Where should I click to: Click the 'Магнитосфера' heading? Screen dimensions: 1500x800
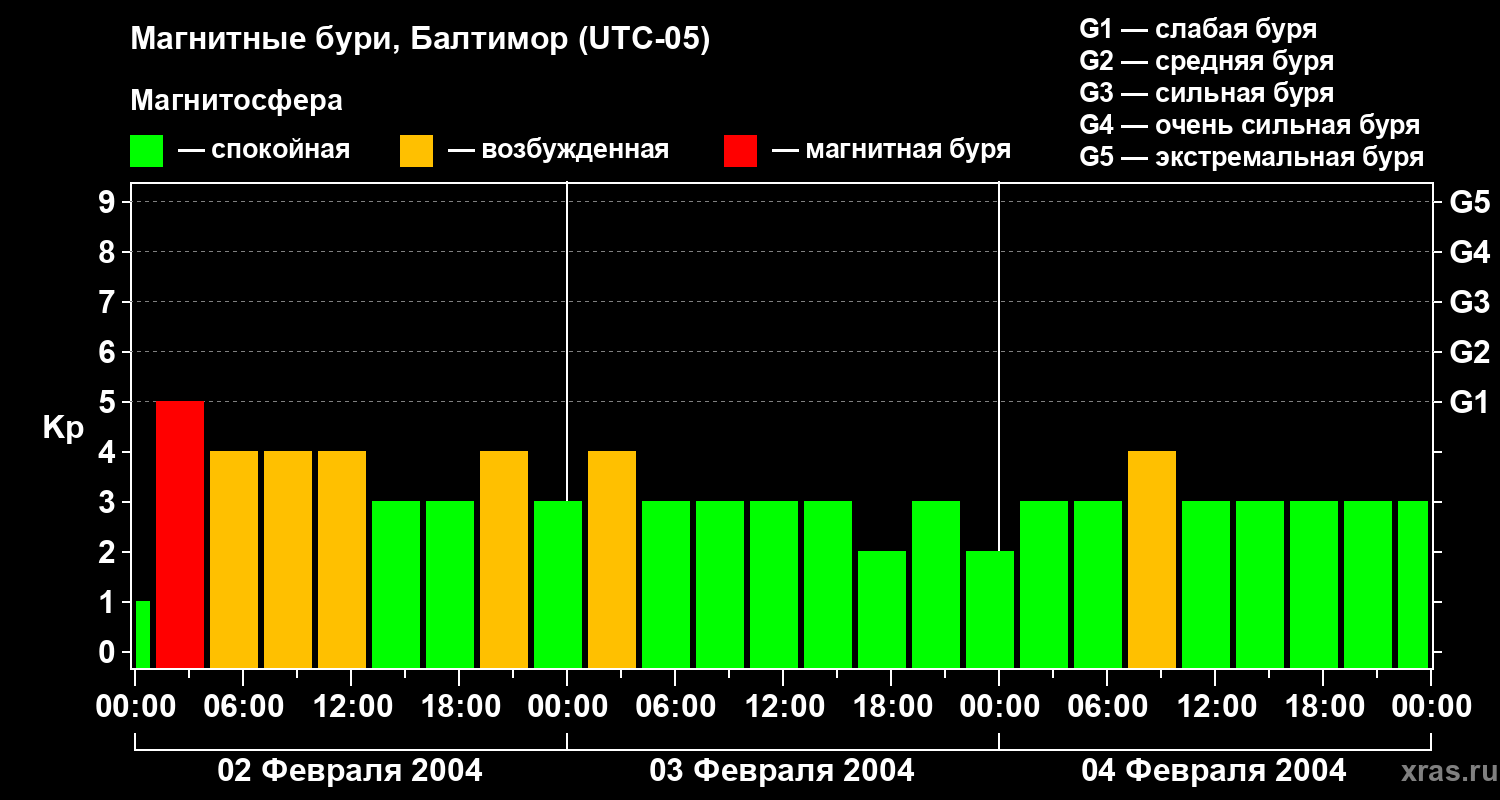[x=236, y=101]
